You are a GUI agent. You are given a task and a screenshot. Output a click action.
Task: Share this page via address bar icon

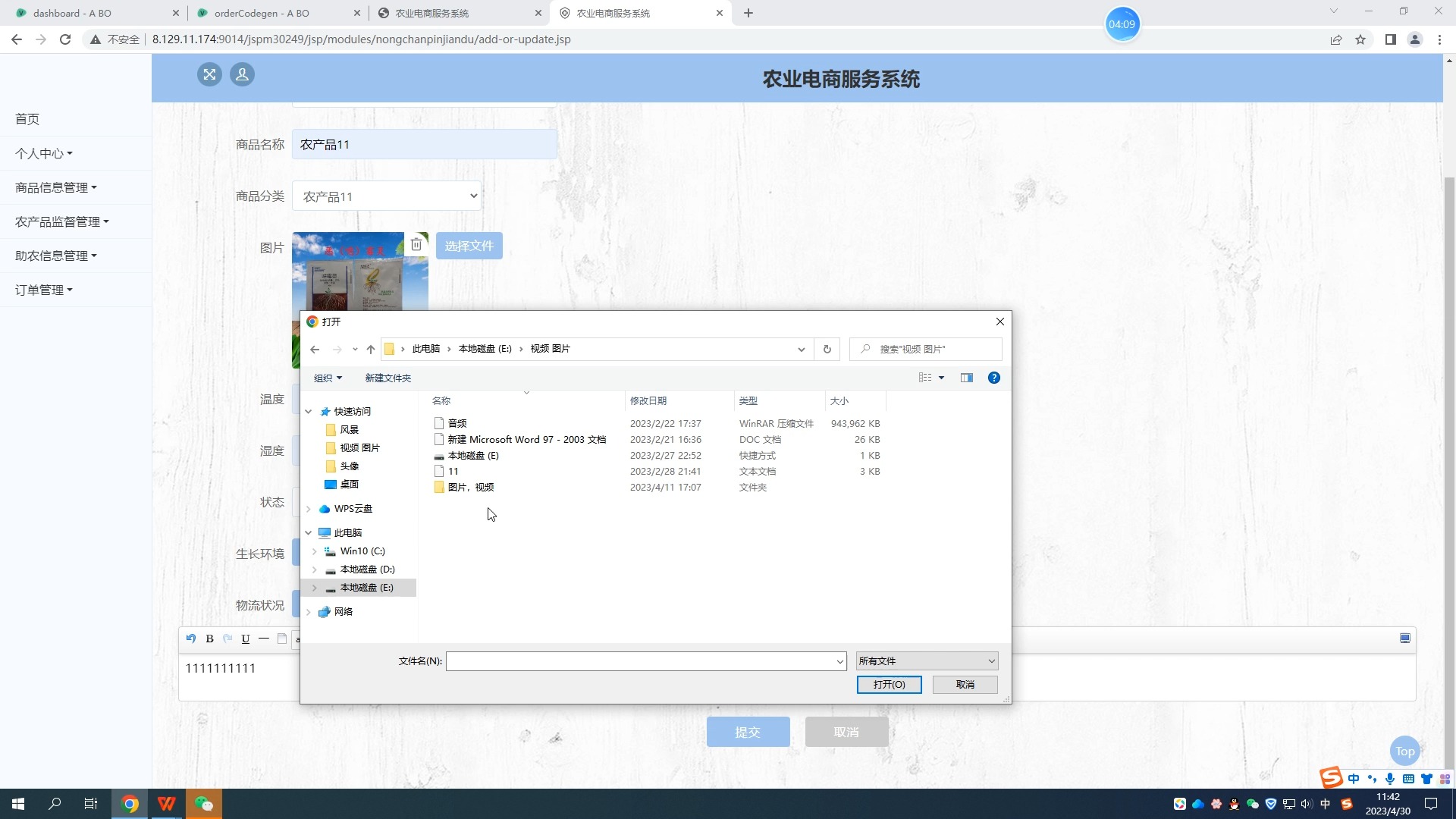tap(1336, 39)
